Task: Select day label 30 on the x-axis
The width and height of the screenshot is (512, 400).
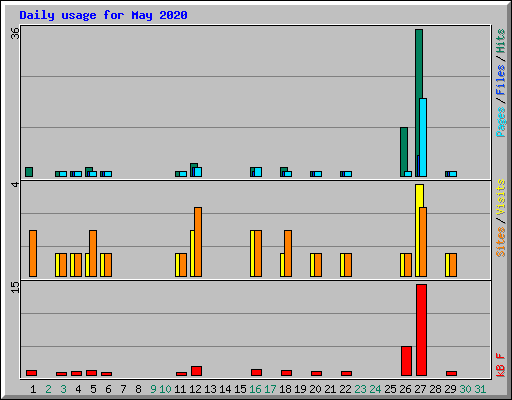Action: click(465, 389)
